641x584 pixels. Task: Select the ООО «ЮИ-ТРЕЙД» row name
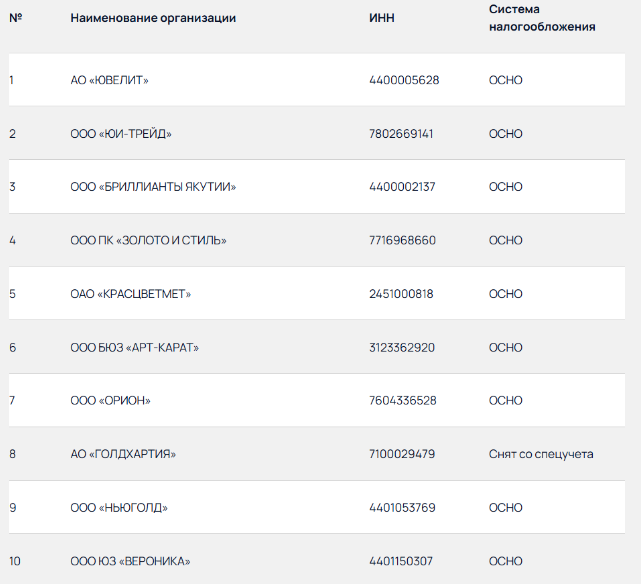[121, 134]
